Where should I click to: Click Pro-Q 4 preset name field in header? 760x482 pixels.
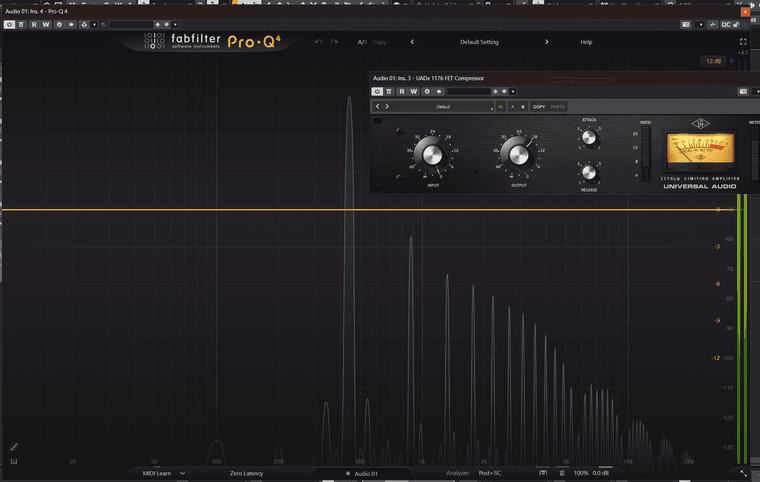[131, 24]
